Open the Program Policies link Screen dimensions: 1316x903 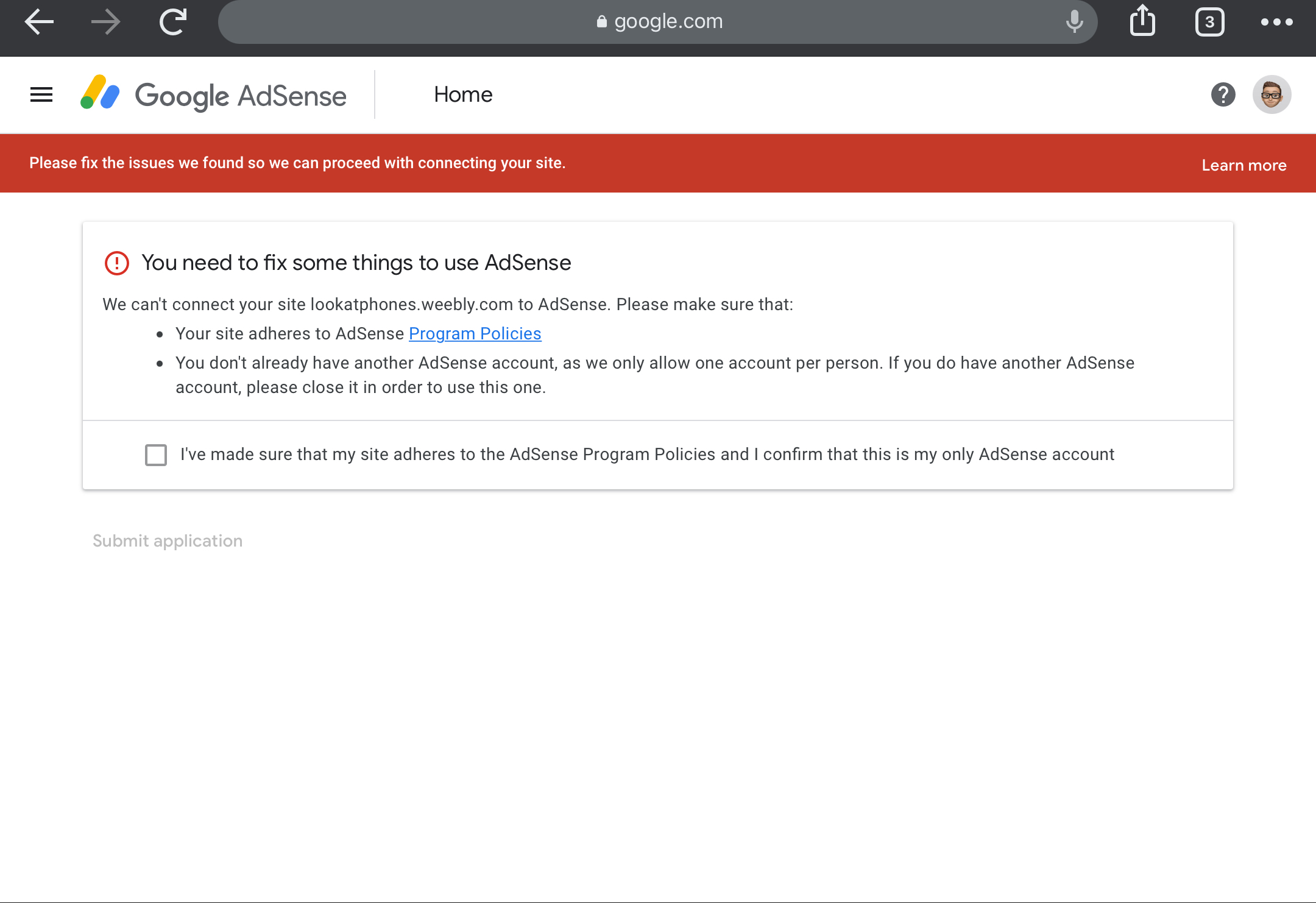(475, 333)
